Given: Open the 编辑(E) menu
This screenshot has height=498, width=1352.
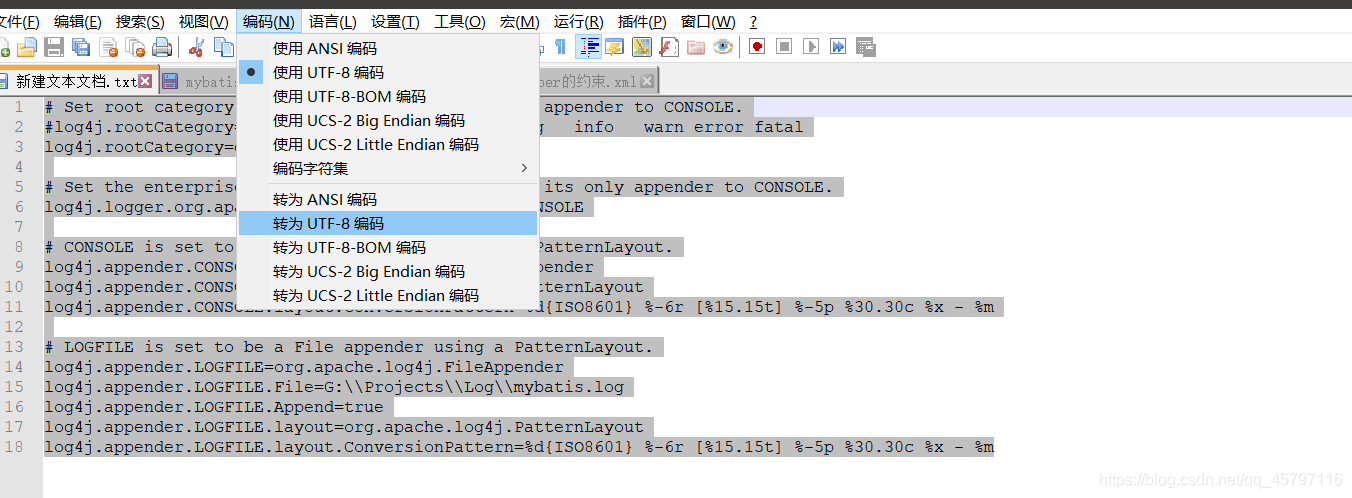Looking at the screenshot, I should pos(77,21).
